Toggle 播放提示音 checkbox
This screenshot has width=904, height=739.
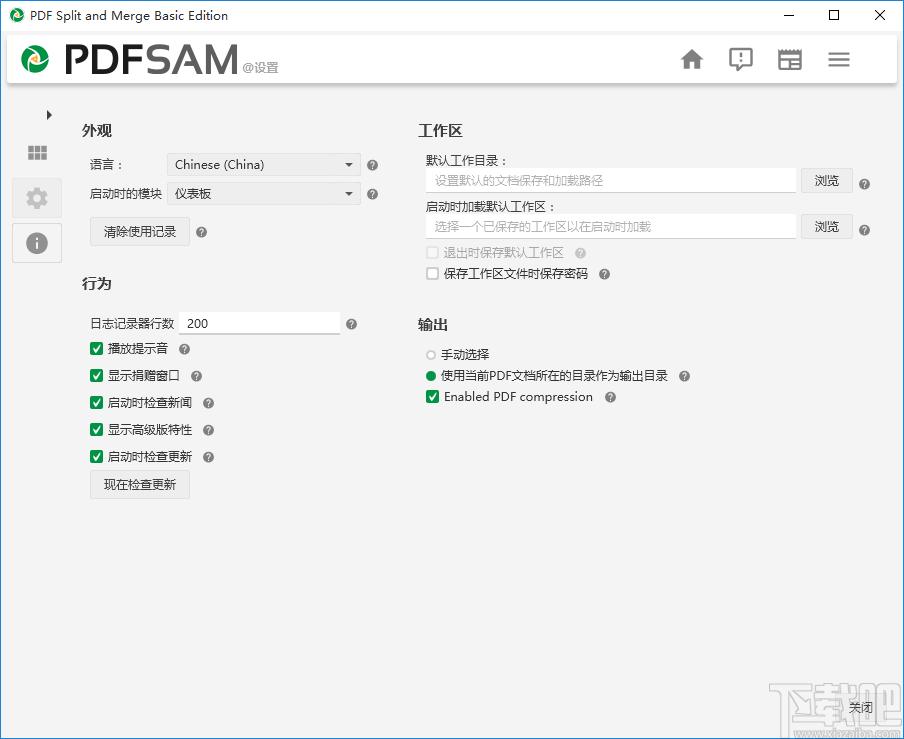pyautogui.click(x=97, y=349)
